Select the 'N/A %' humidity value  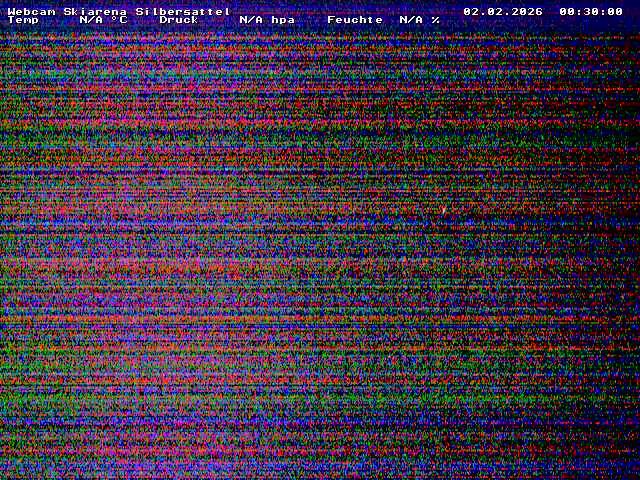point(419,20)
